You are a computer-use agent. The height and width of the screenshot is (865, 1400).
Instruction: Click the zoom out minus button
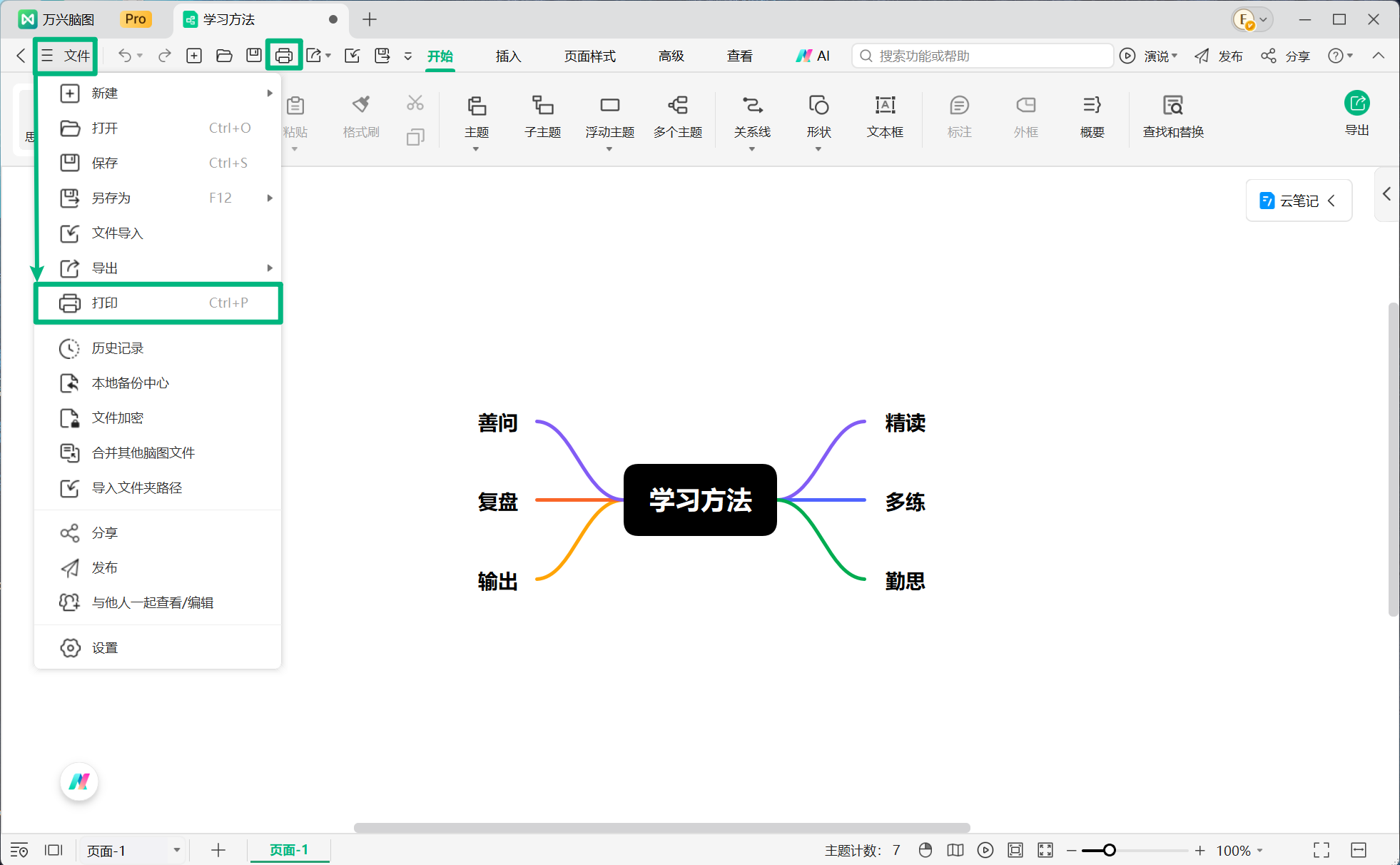(x=1071, y=850)
